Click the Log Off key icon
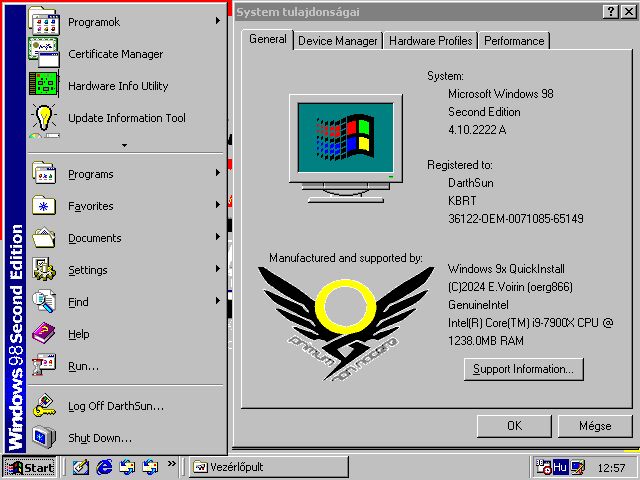This screenshot has height=480, width=640. click(44, 405)
